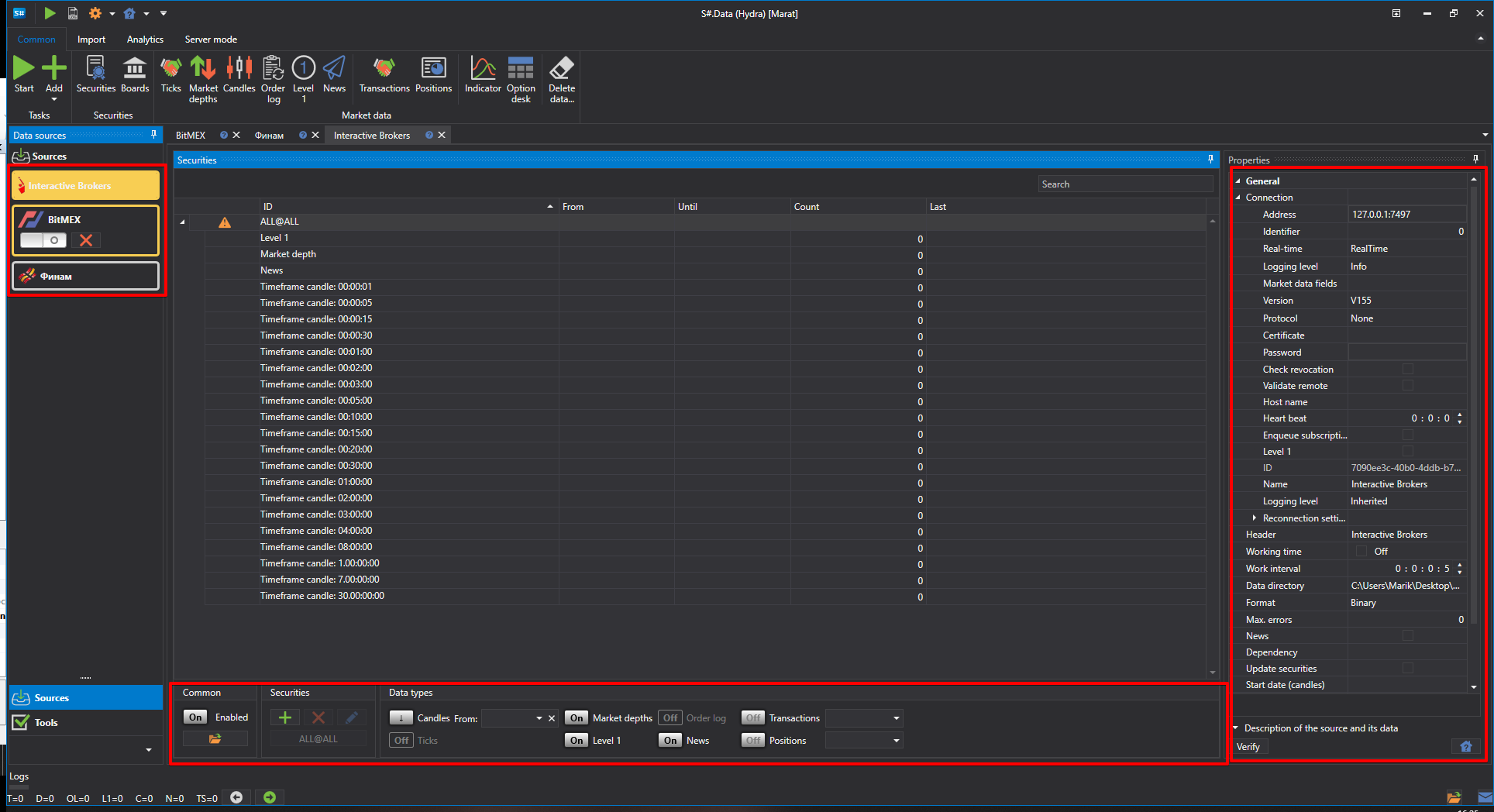Expand Reconnection settings
This screenshot has height=812, width=1494.
(x=1255, y=518)
